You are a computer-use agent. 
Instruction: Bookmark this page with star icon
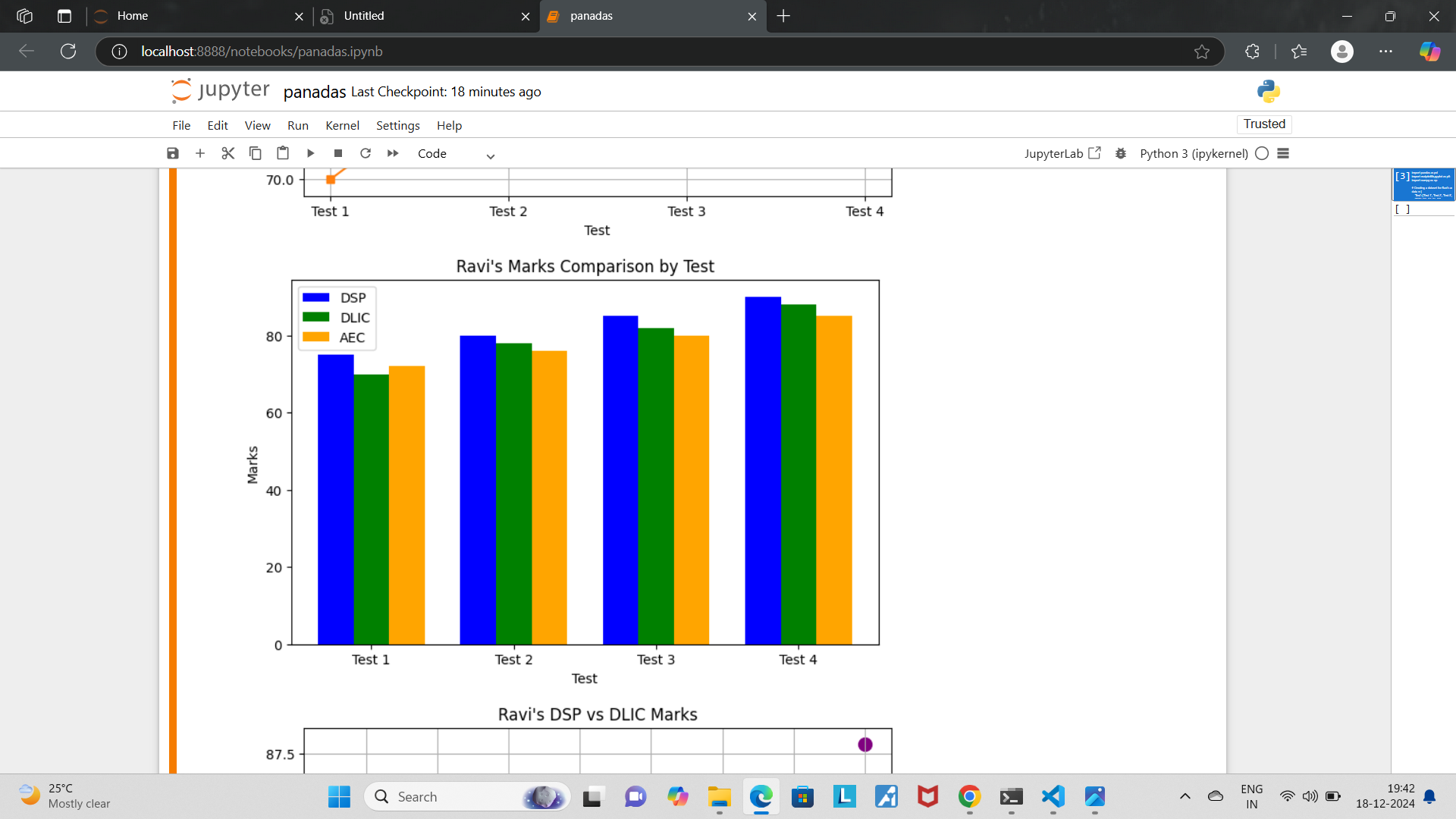point(1202,52)
